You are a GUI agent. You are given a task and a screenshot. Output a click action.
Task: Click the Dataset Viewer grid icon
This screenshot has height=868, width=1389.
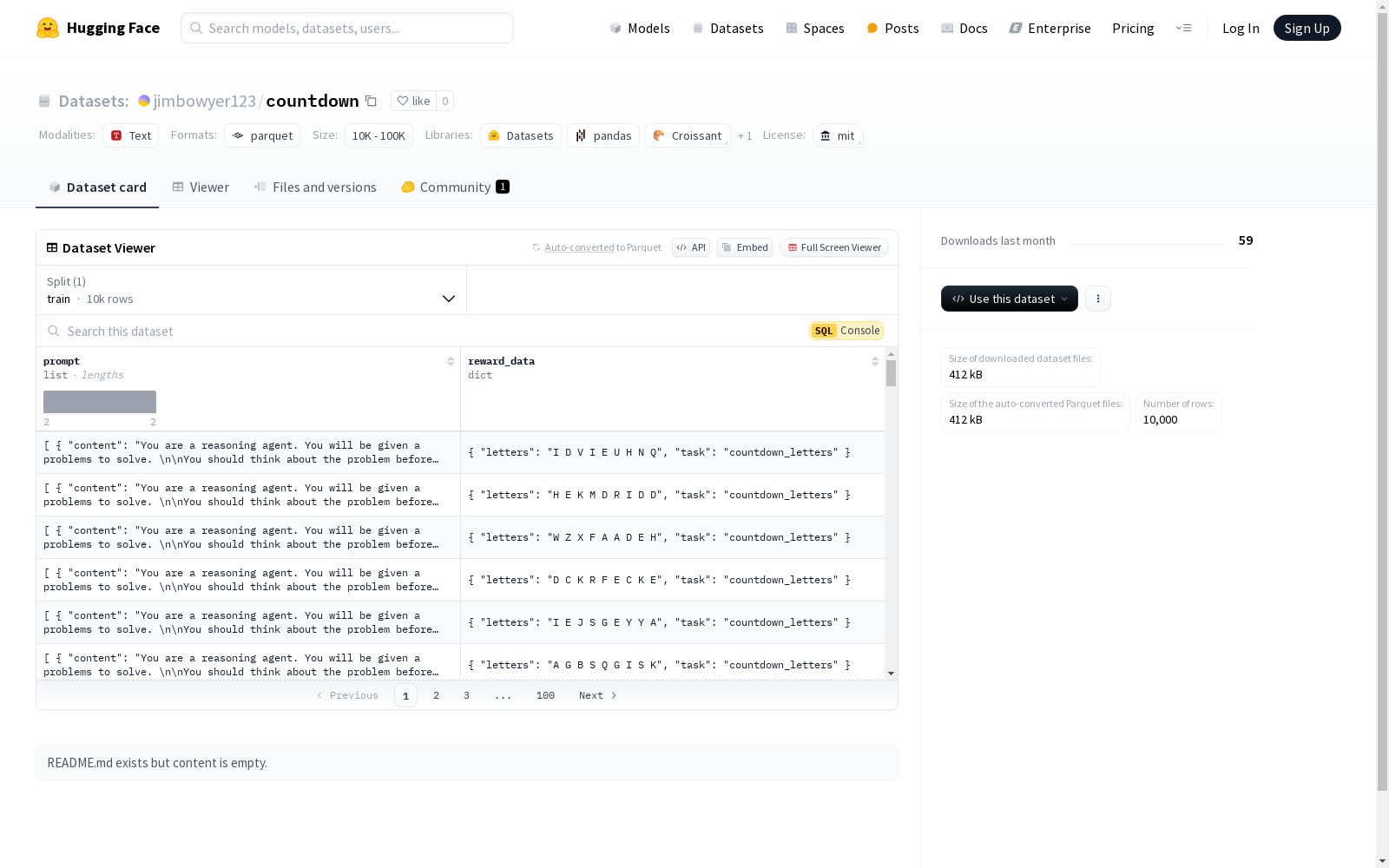click(52, 247)
